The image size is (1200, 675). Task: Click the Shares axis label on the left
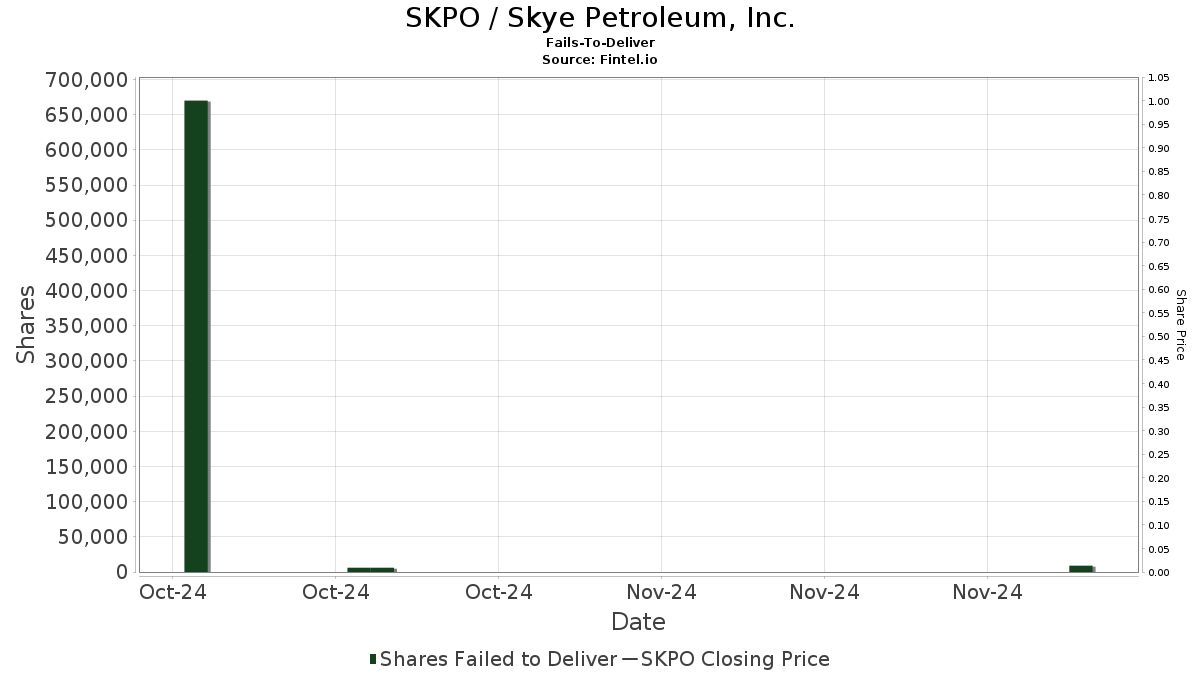[27, 325]
